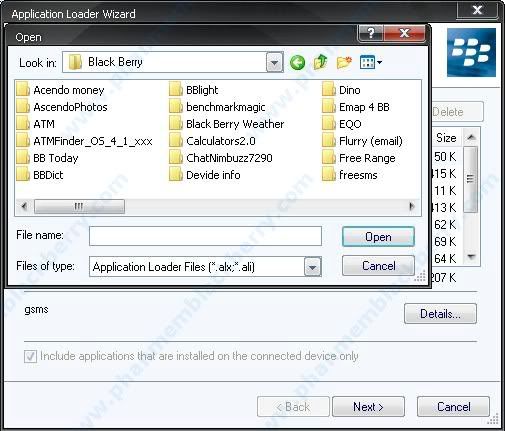Open the Acendo money folder
Viewport: 505px width, 431px height.
pyautogui.click(x=60, y=90)
